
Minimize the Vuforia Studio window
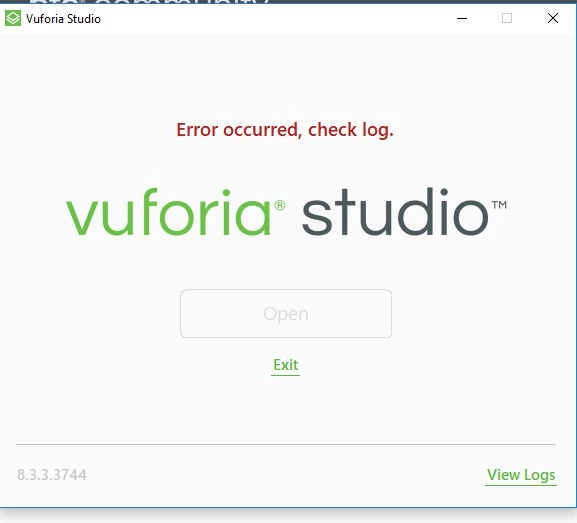coord(462,18)
